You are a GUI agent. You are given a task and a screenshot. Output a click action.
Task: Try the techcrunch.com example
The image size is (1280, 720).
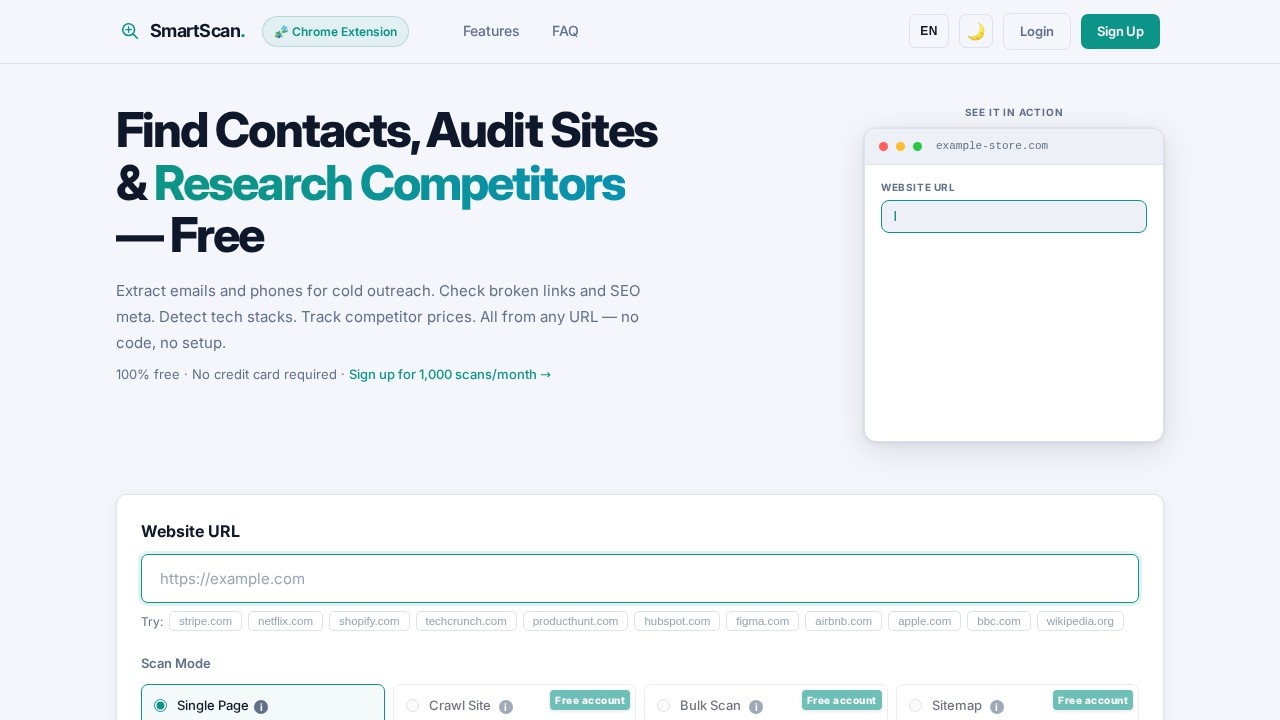466,621
